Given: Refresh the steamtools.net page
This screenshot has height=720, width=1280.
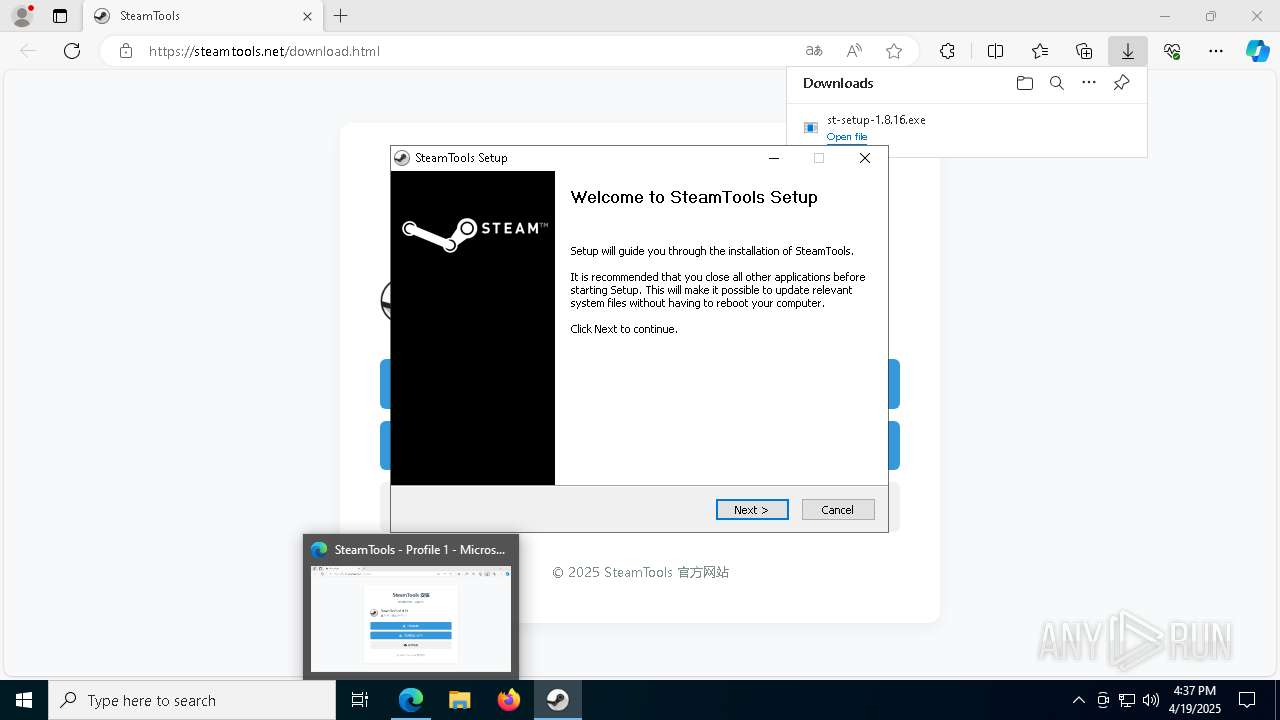Looking at the screenshot, I should click(x=72, y=51).
